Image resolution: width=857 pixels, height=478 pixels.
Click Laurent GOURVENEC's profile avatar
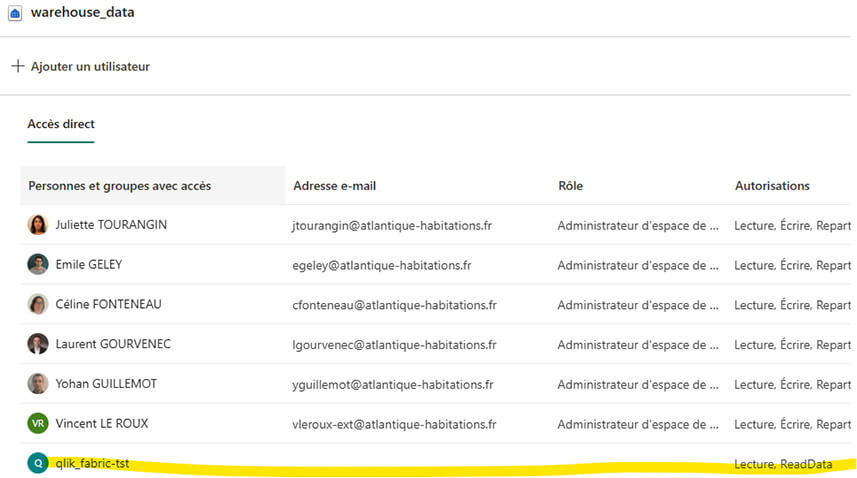click(37, 344)
